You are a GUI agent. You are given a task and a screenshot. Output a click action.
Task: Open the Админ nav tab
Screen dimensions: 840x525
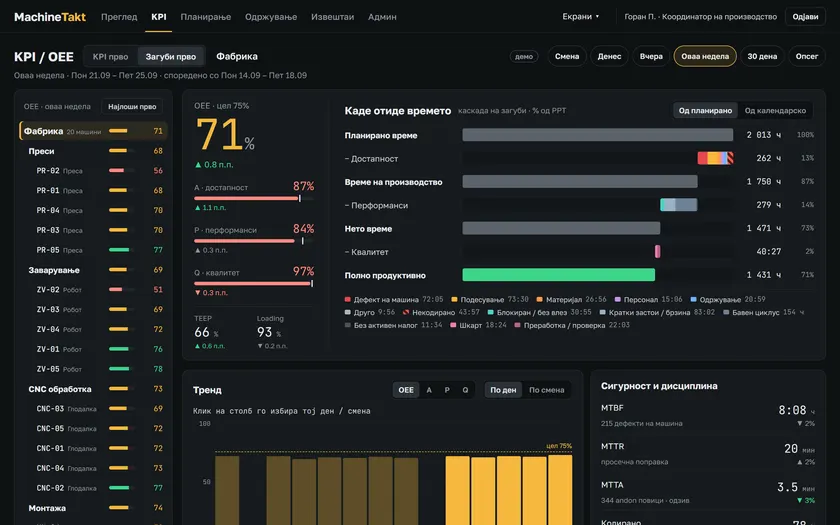click(382, 17)
